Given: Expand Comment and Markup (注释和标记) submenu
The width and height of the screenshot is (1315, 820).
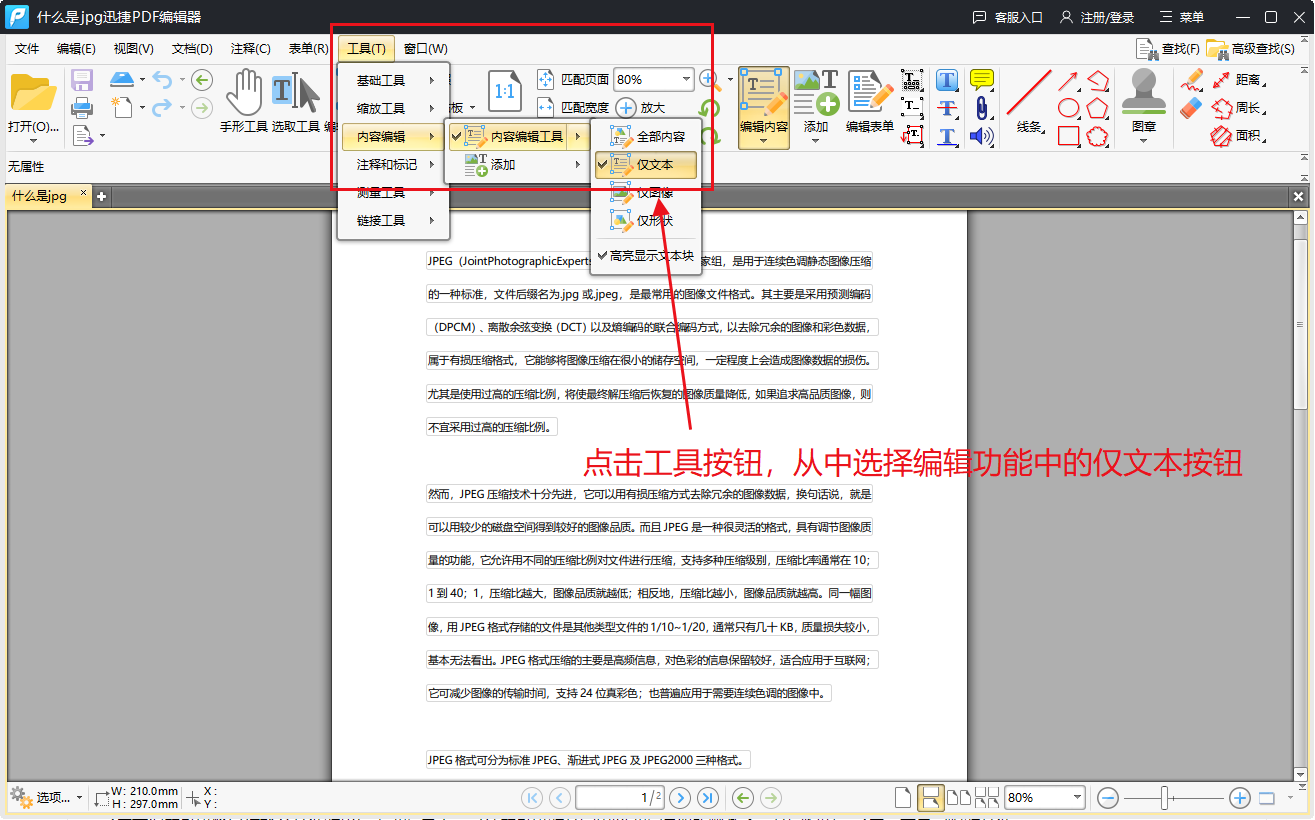Looking at the screenshot, I should tap(394, 164).
